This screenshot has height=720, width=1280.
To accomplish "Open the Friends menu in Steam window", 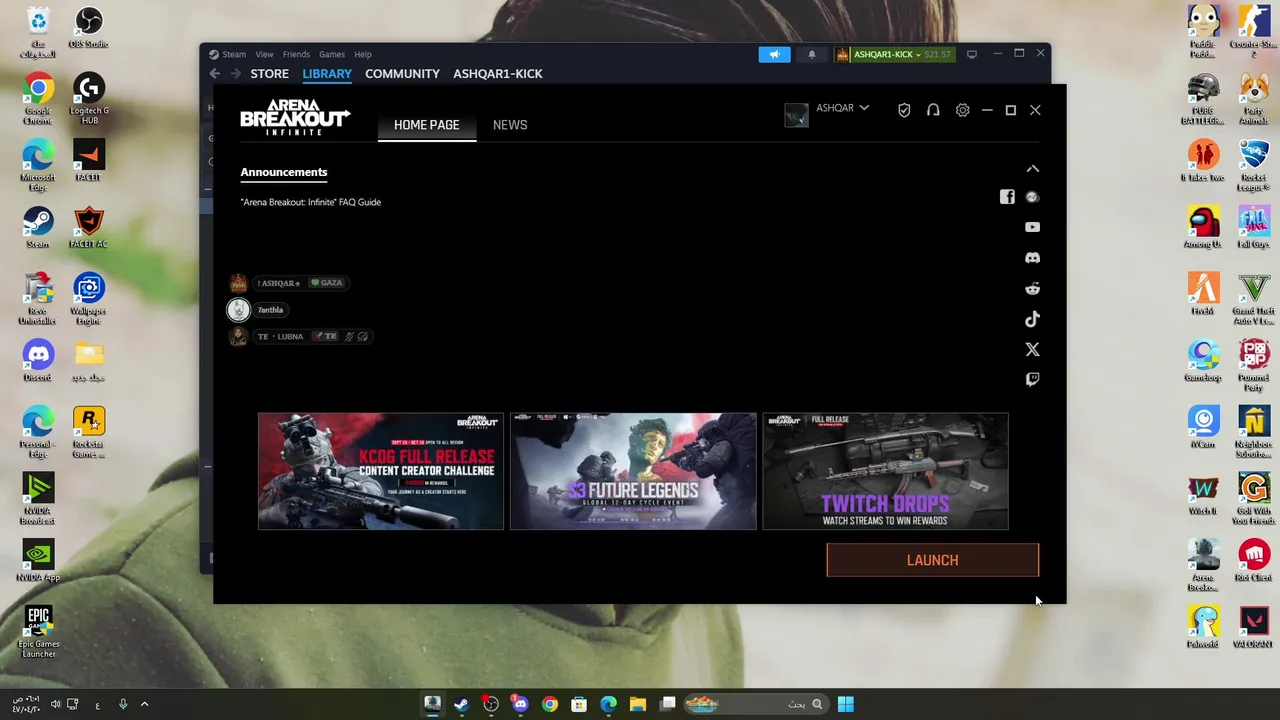I will tap(296, 54).
